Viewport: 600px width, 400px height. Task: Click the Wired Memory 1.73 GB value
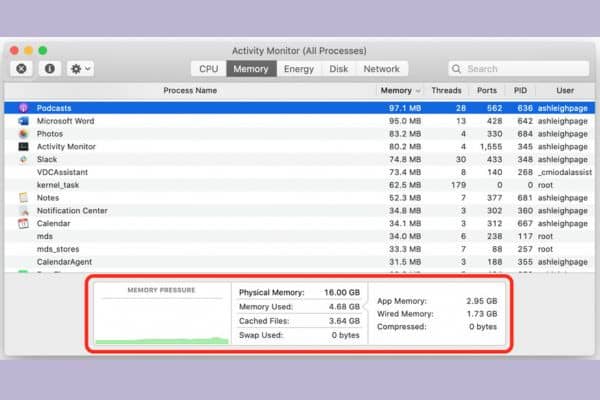coord(482,314)
